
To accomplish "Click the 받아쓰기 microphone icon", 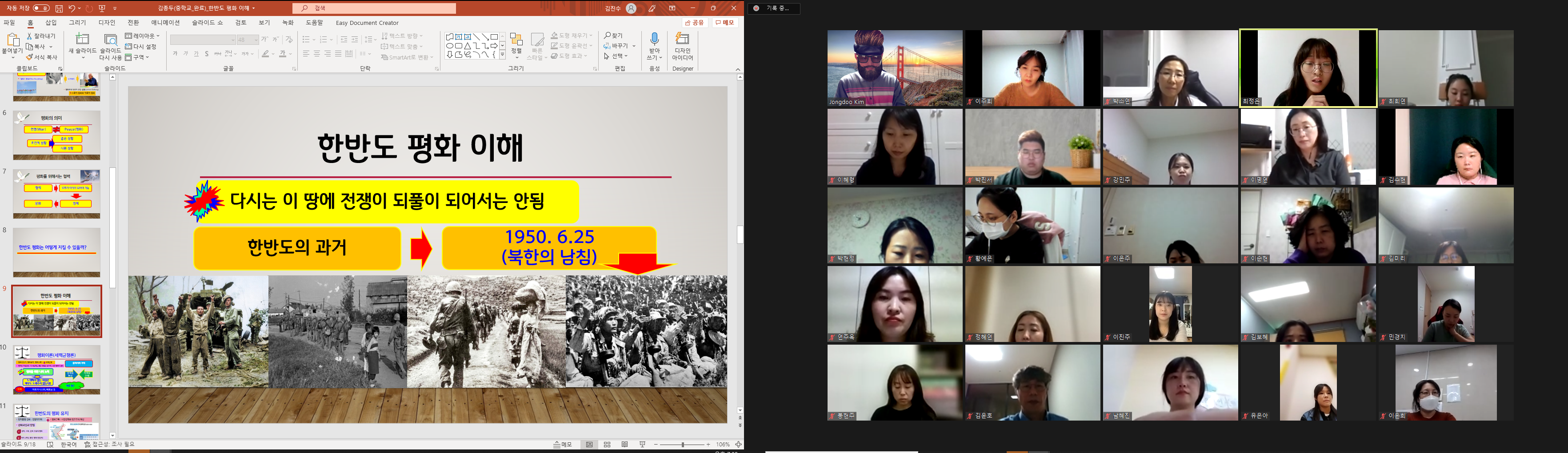I will pyautogui.click(x=654, y=40).
